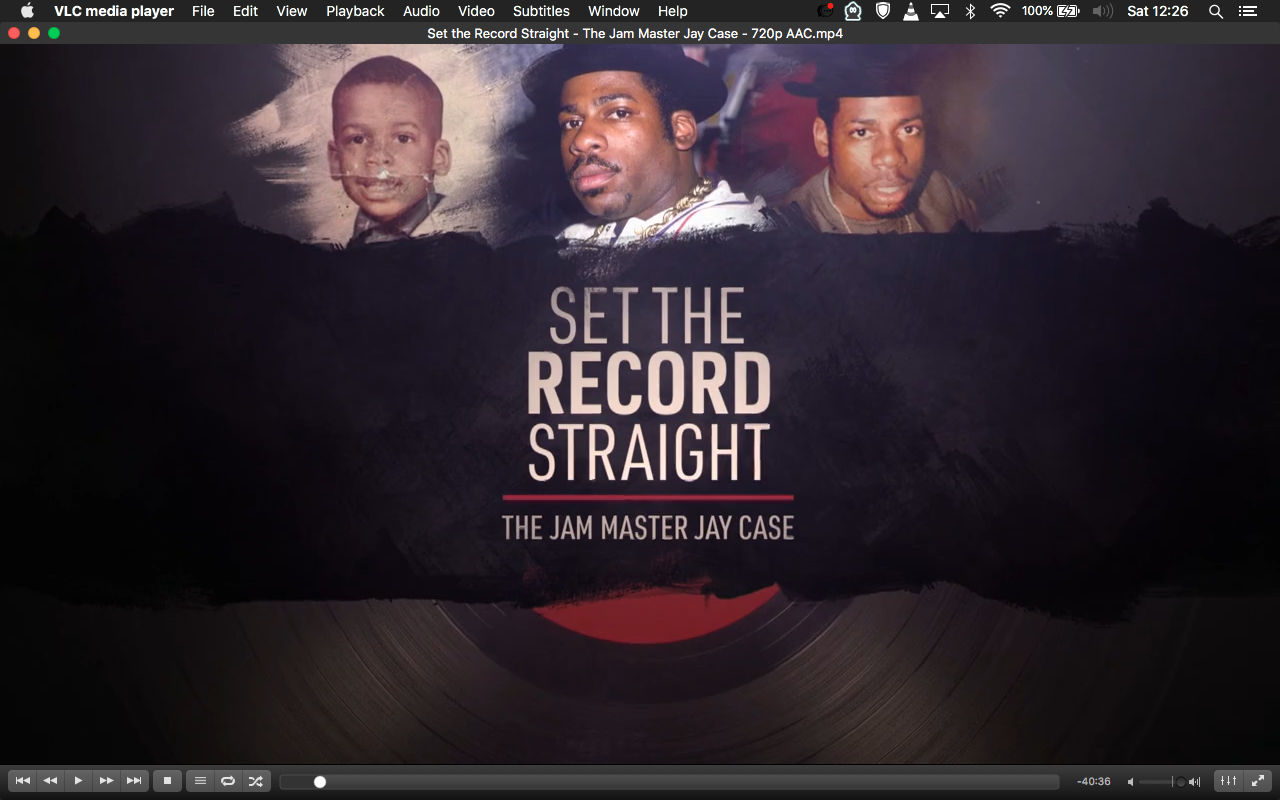
Task: Open the Wi-Fi menu
Action: click(1000, 11)
